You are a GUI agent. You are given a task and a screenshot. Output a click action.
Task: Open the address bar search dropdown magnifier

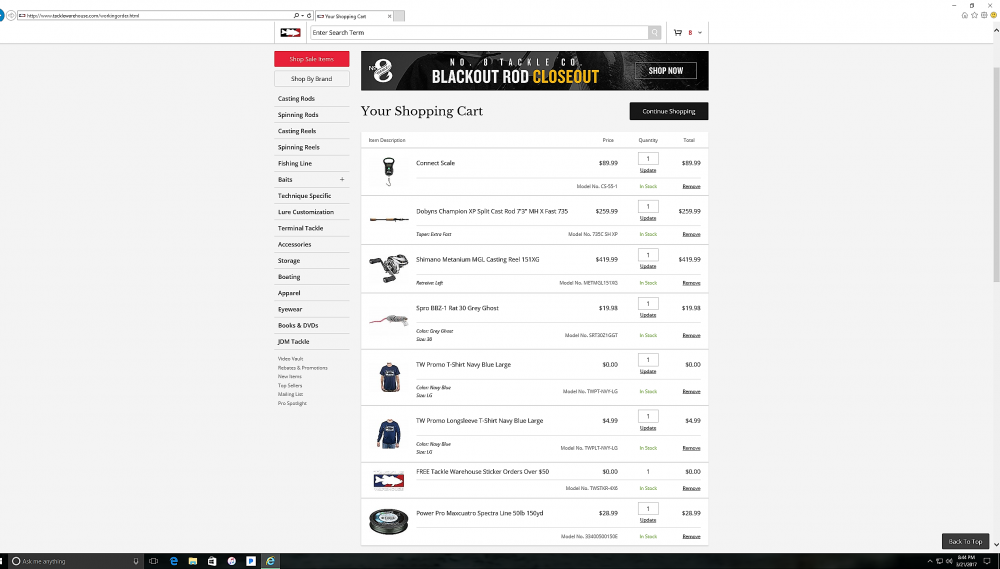coord(297,15)
